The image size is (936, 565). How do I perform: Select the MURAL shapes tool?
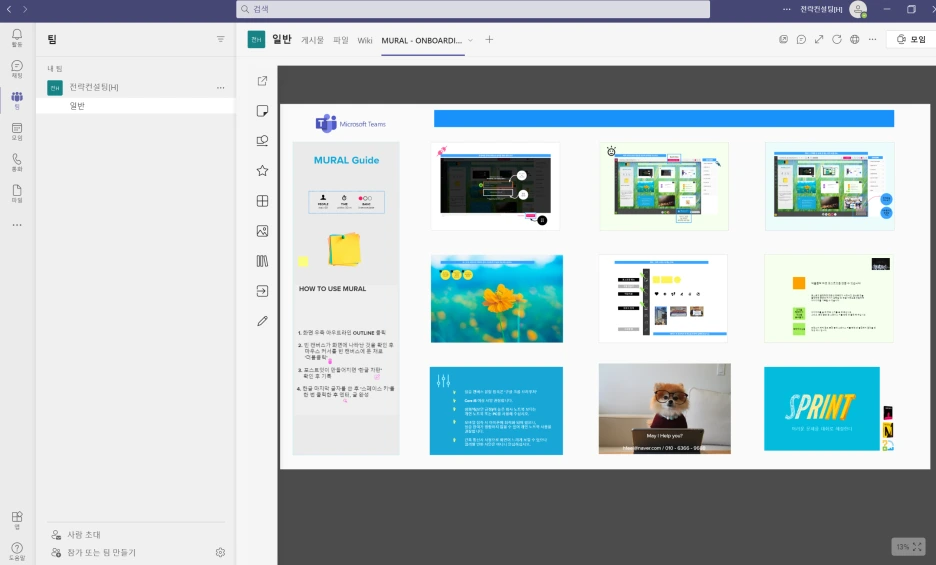[x=262, y=140]
